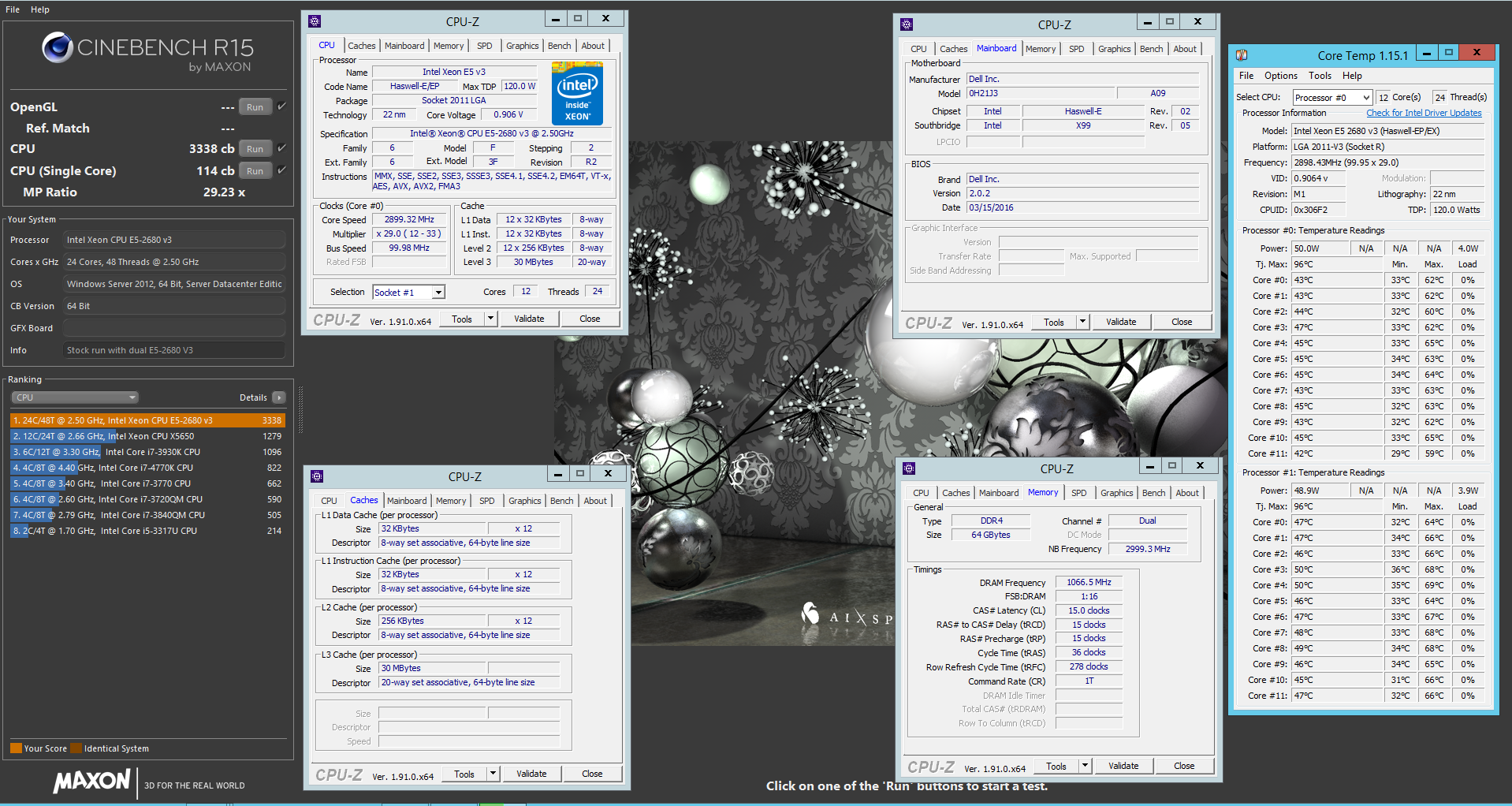Open Core Temp Options menu
The image size is (1512, 806).
click(x=1281, y=76)
